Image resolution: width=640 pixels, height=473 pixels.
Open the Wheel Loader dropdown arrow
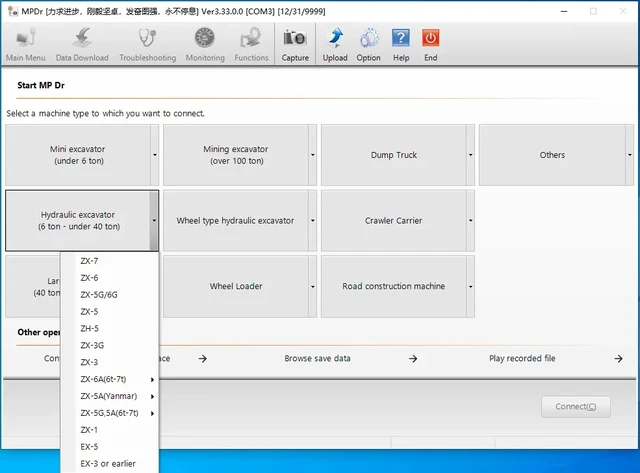(313, 286)
